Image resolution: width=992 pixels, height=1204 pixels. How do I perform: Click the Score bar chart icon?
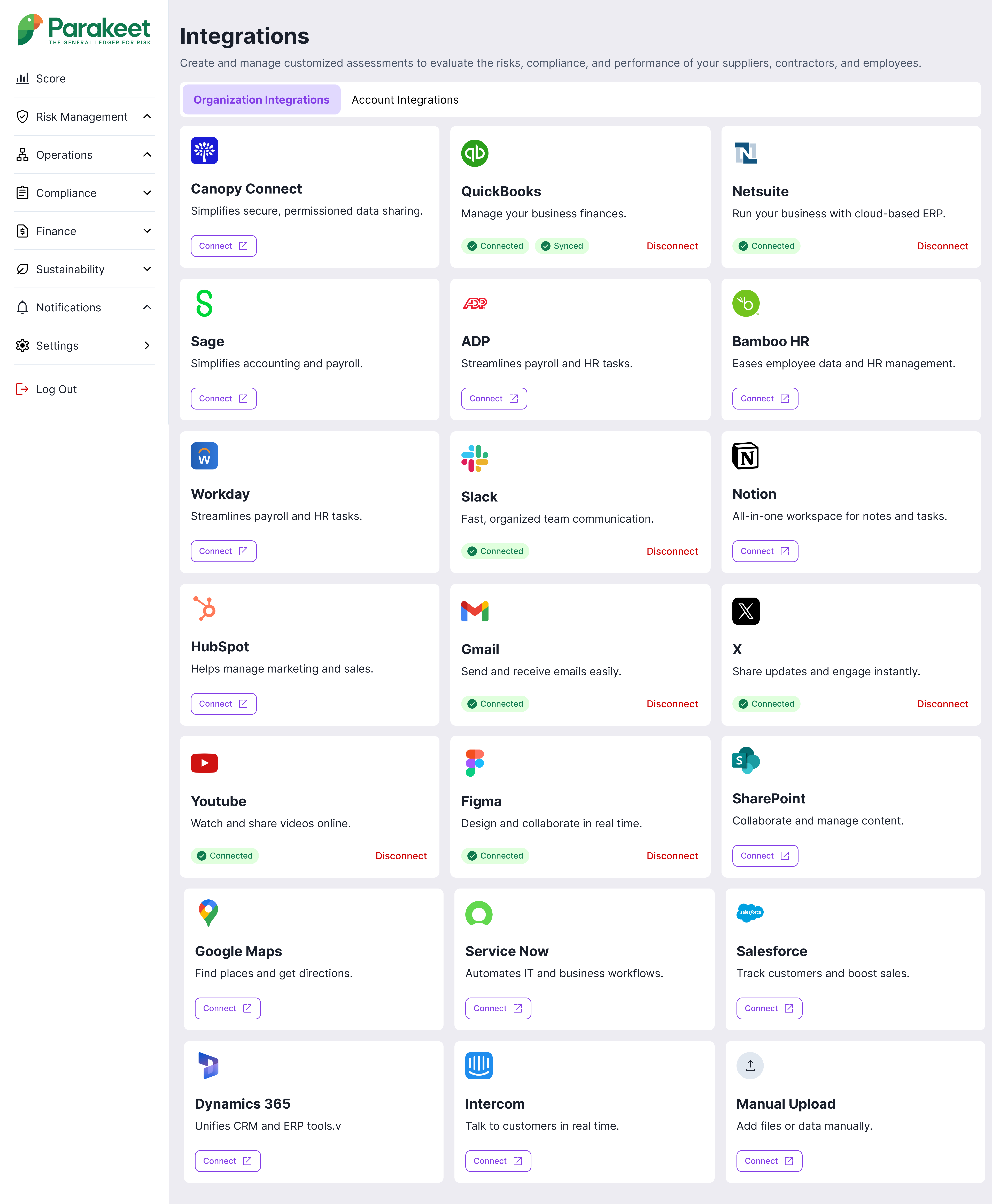pos(22,78)
